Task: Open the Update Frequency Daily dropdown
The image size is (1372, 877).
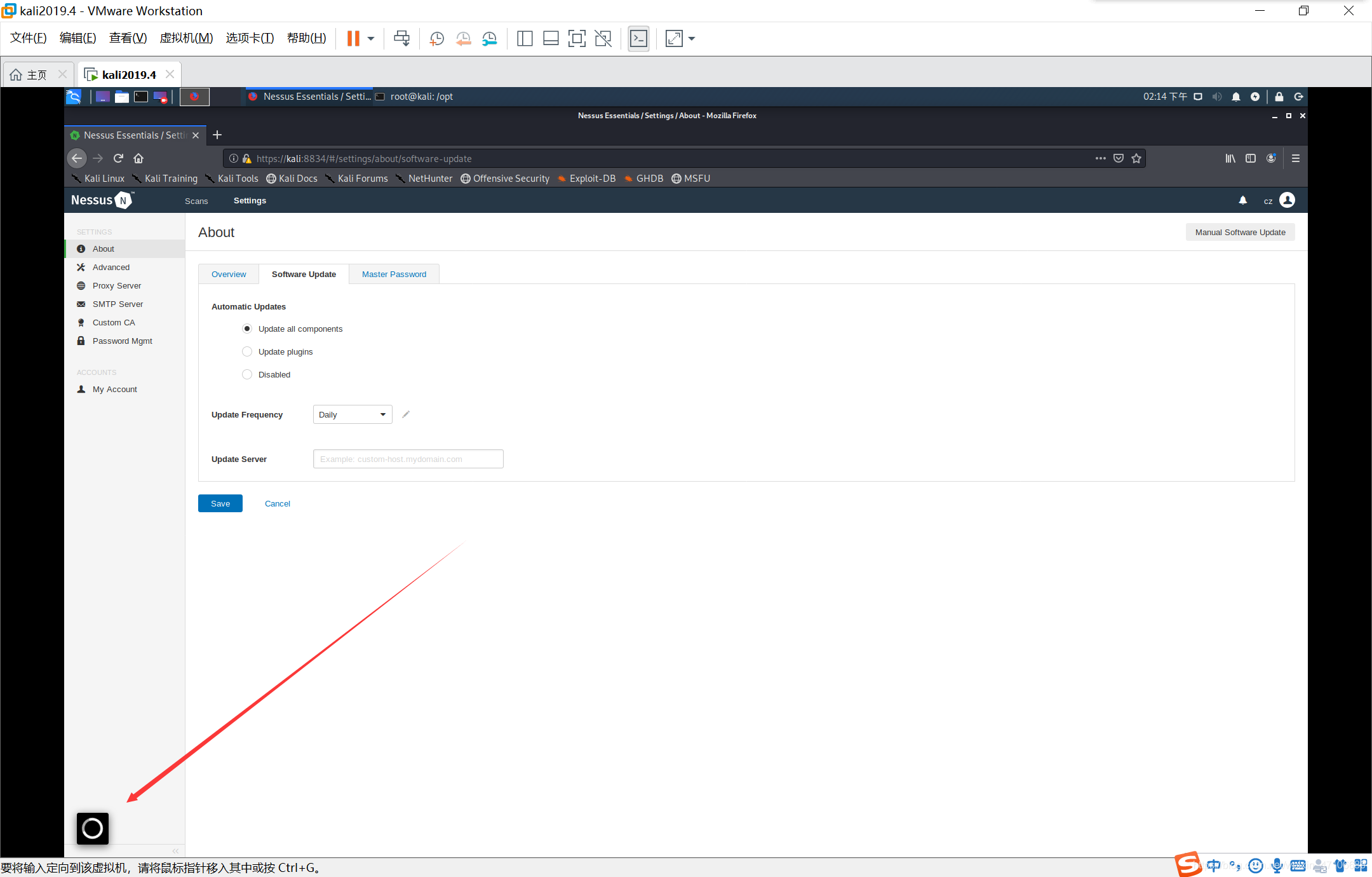Action: (x=353, y=414)
